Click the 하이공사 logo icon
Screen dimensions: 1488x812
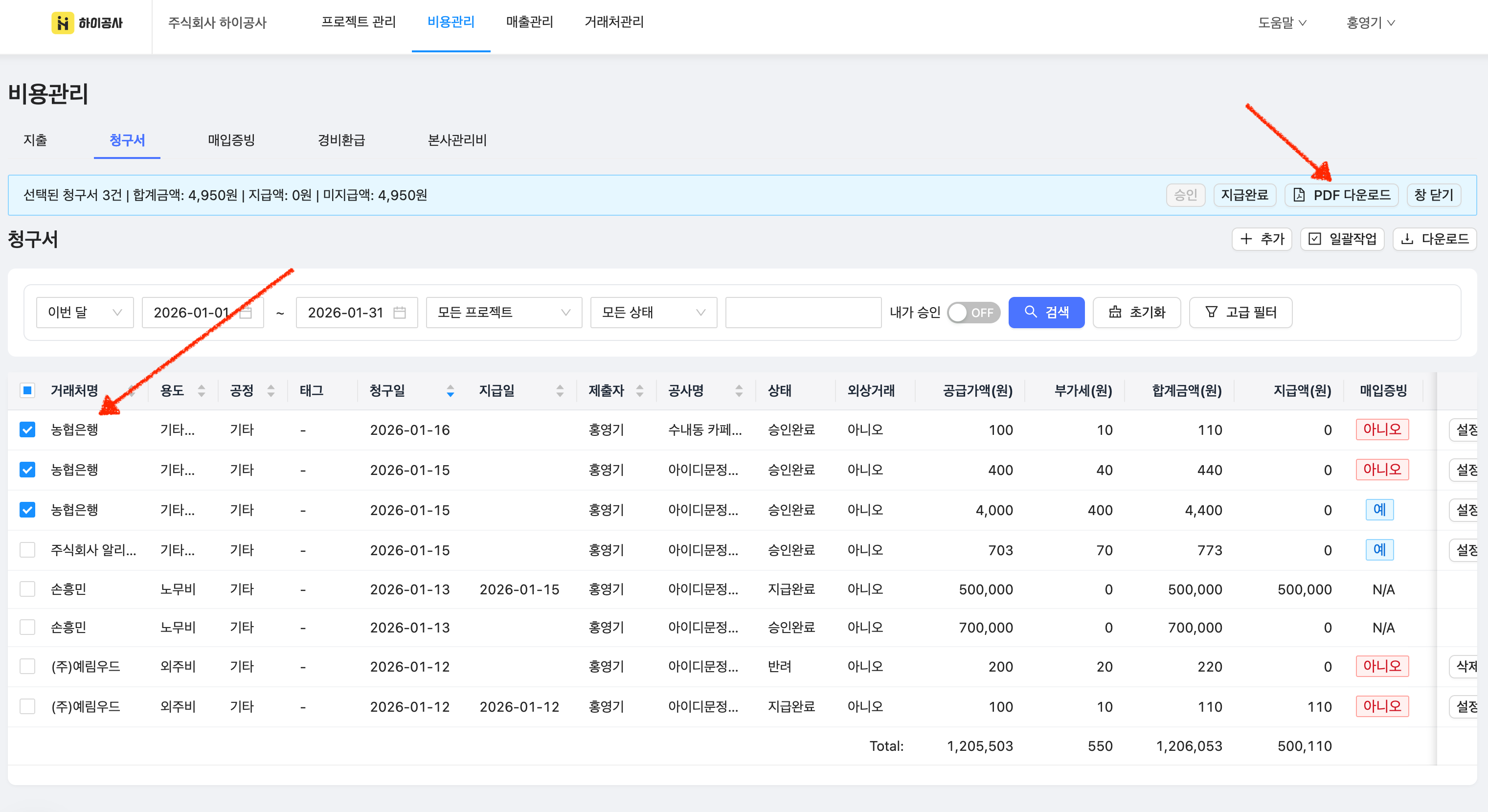tap(63, 23)
